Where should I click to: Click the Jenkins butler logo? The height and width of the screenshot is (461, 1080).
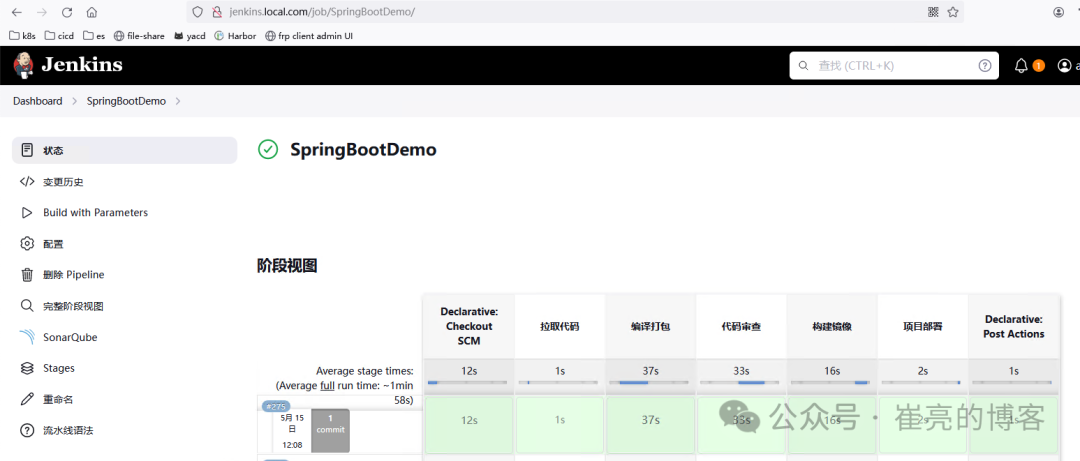click(23, 65)
